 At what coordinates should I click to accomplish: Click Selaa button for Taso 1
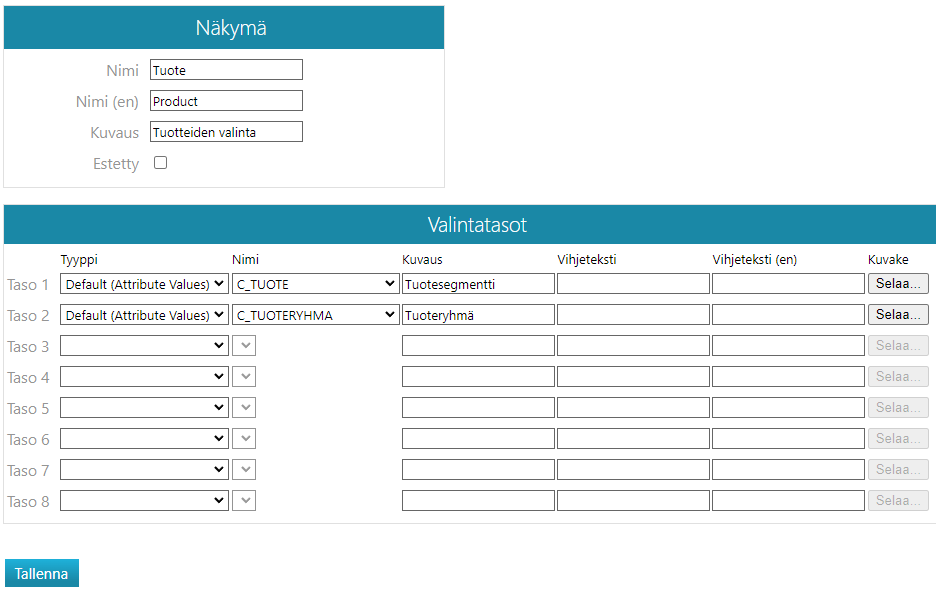tap(897, 284)
